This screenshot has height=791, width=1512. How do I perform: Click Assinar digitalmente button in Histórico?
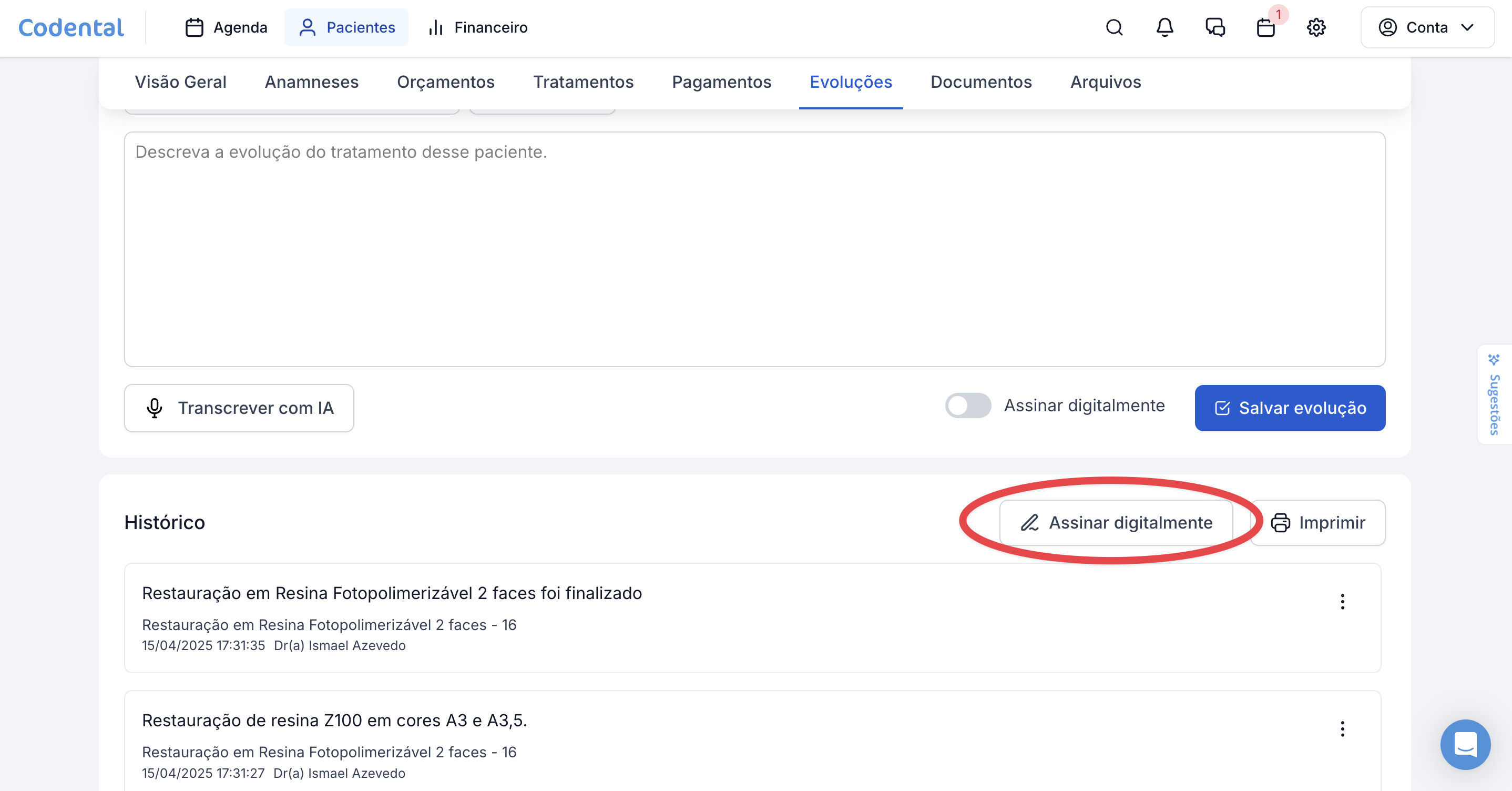tap(1116, 523)
